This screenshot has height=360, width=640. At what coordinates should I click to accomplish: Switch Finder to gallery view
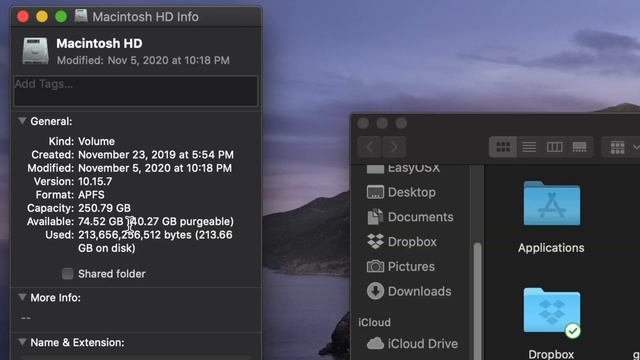[580, 147]
